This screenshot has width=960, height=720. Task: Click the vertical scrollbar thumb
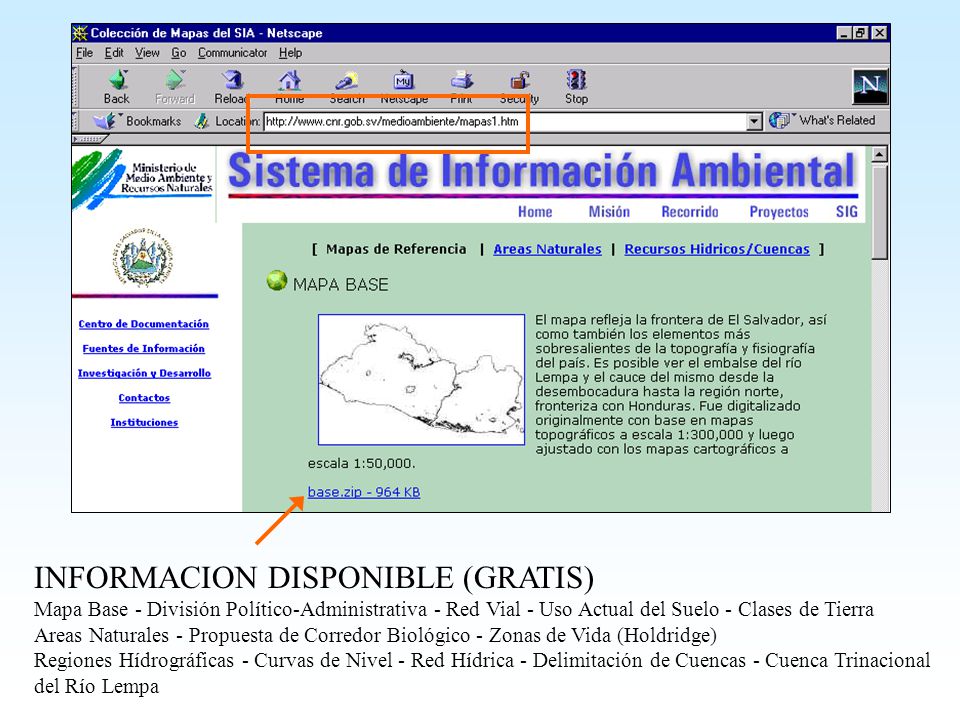[879, 211]
